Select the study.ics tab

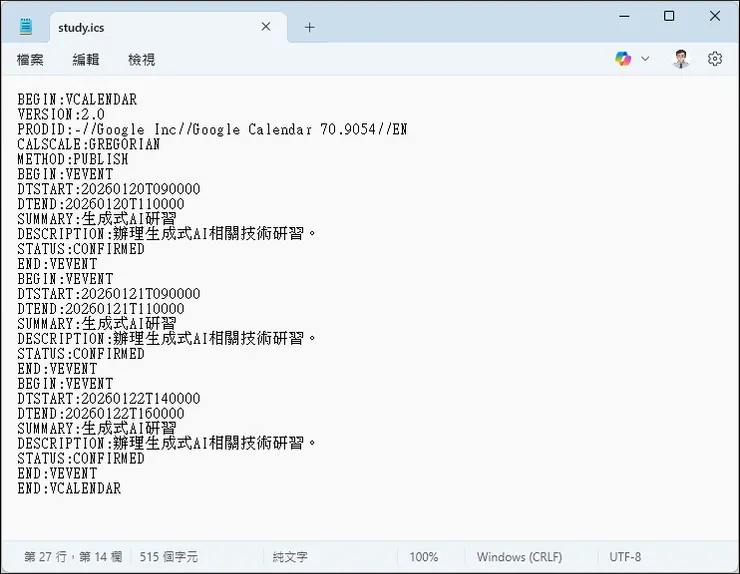point(168,27)
